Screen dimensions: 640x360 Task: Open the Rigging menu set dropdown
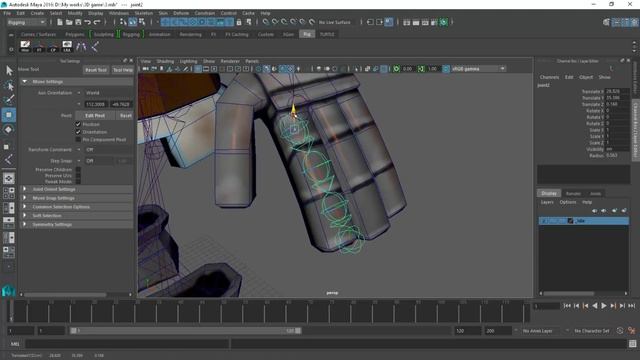[26, 22]
